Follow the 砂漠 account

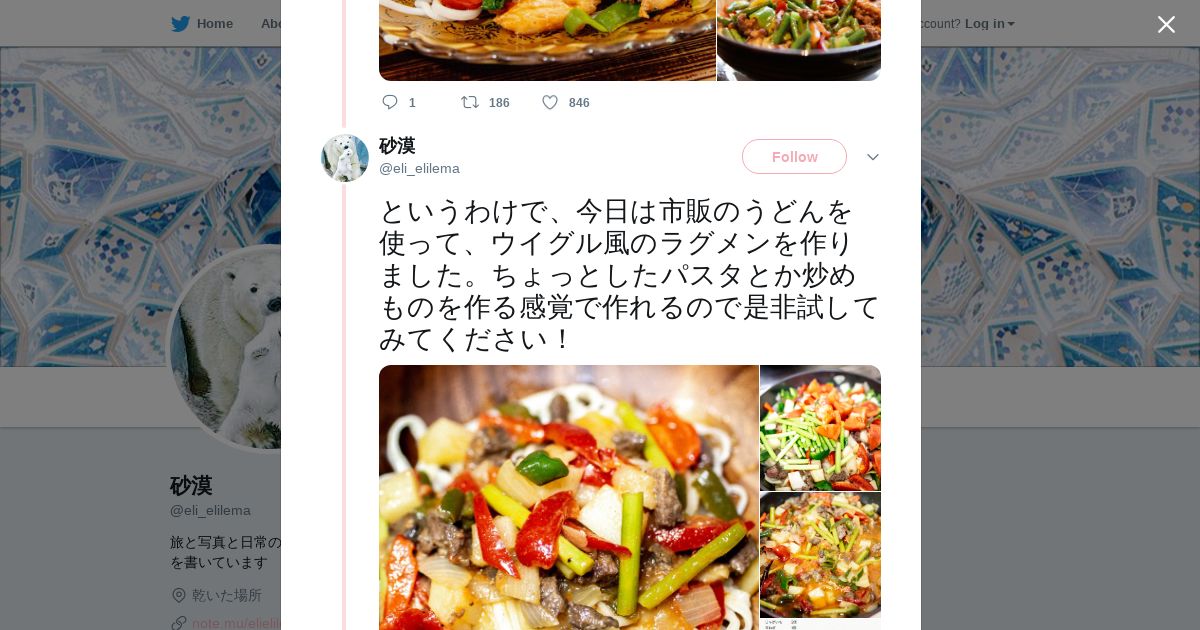click(x=794, y=157)
